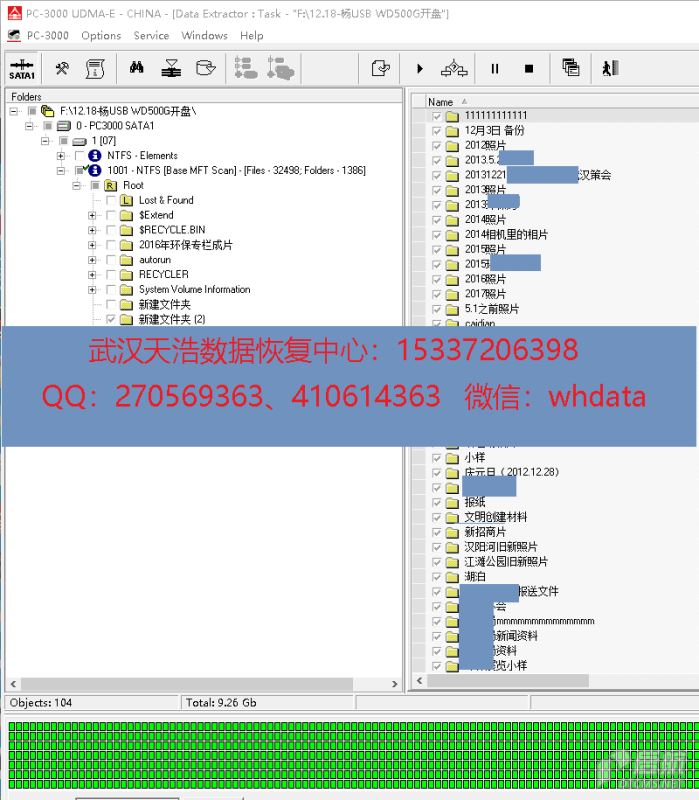Click the SATA1 port selector icon
Viewport: 699px width, 800px height.
point(21,69)
